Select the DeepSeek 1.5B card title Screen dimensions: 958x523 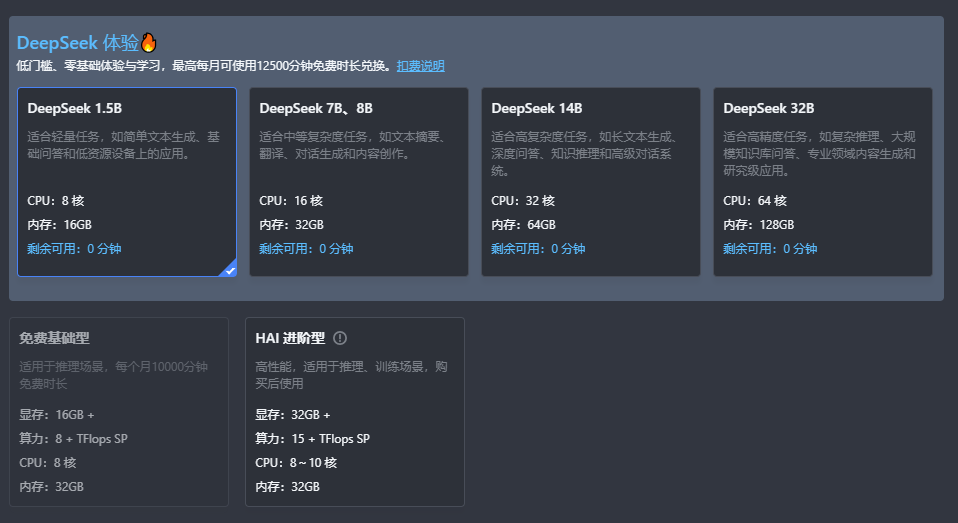[75, 108]
